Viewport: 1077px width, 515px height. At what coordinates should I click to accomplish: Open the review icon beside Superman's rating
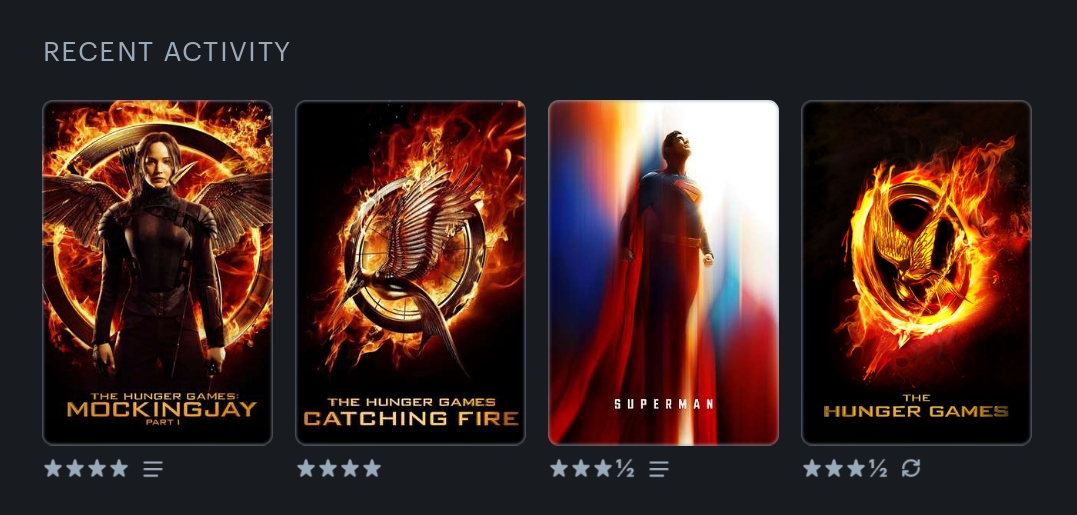coord(659,469)
